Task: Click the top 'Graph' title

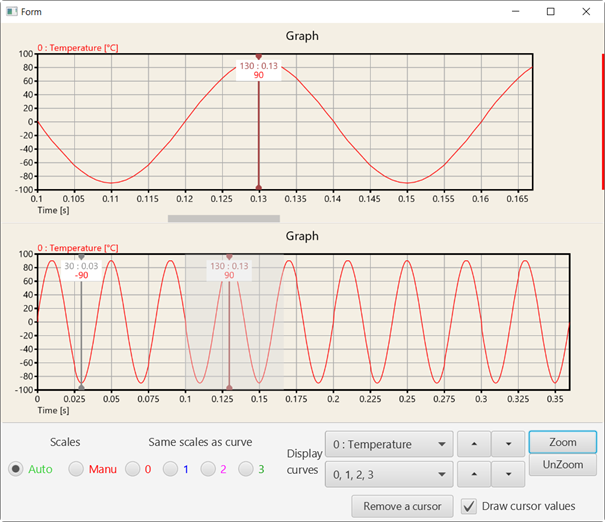Action: (x=302, y=36)
